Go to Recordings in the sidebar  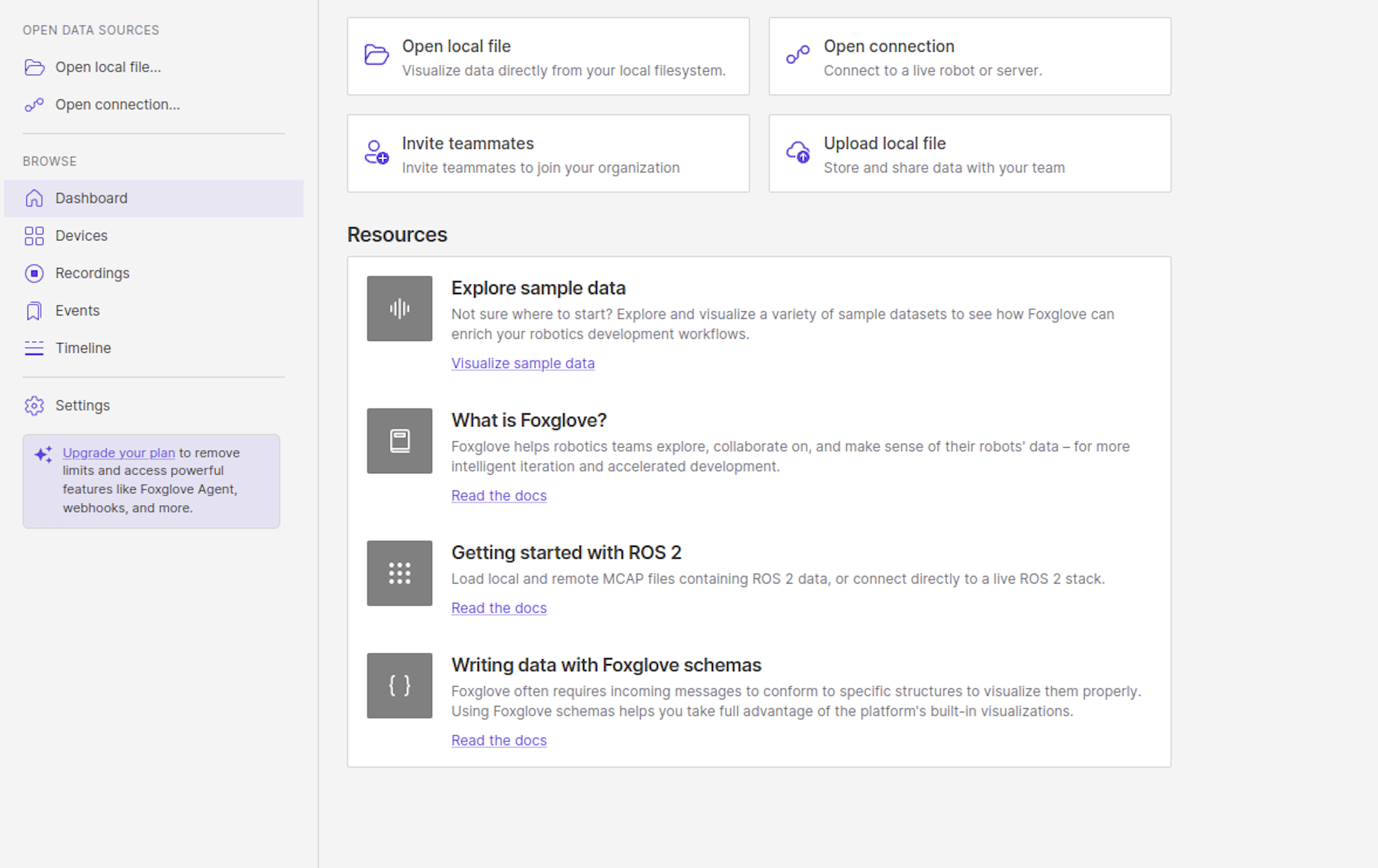[x=92, y=273]
